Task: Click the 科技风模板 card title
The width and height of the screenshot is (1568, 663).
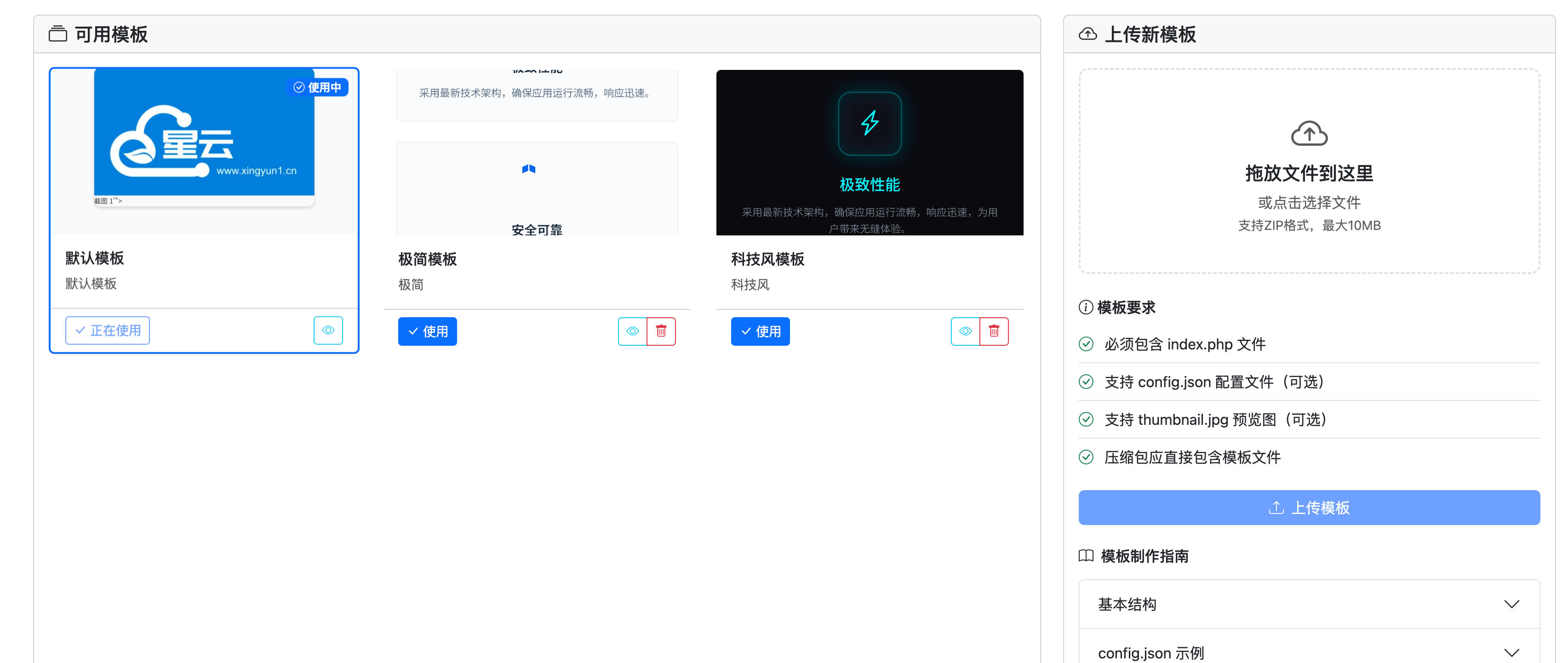Action: (767, 259)
